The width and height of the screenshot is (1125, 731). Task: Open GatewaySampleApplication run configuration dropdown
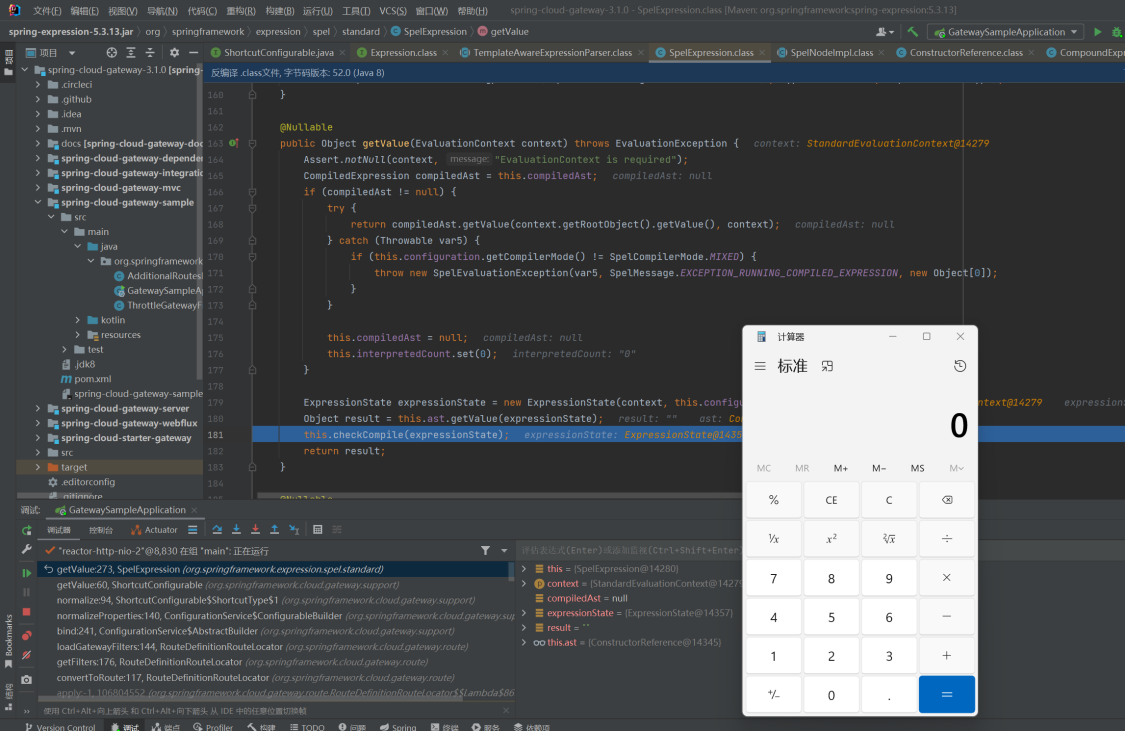pos(1006,32)
